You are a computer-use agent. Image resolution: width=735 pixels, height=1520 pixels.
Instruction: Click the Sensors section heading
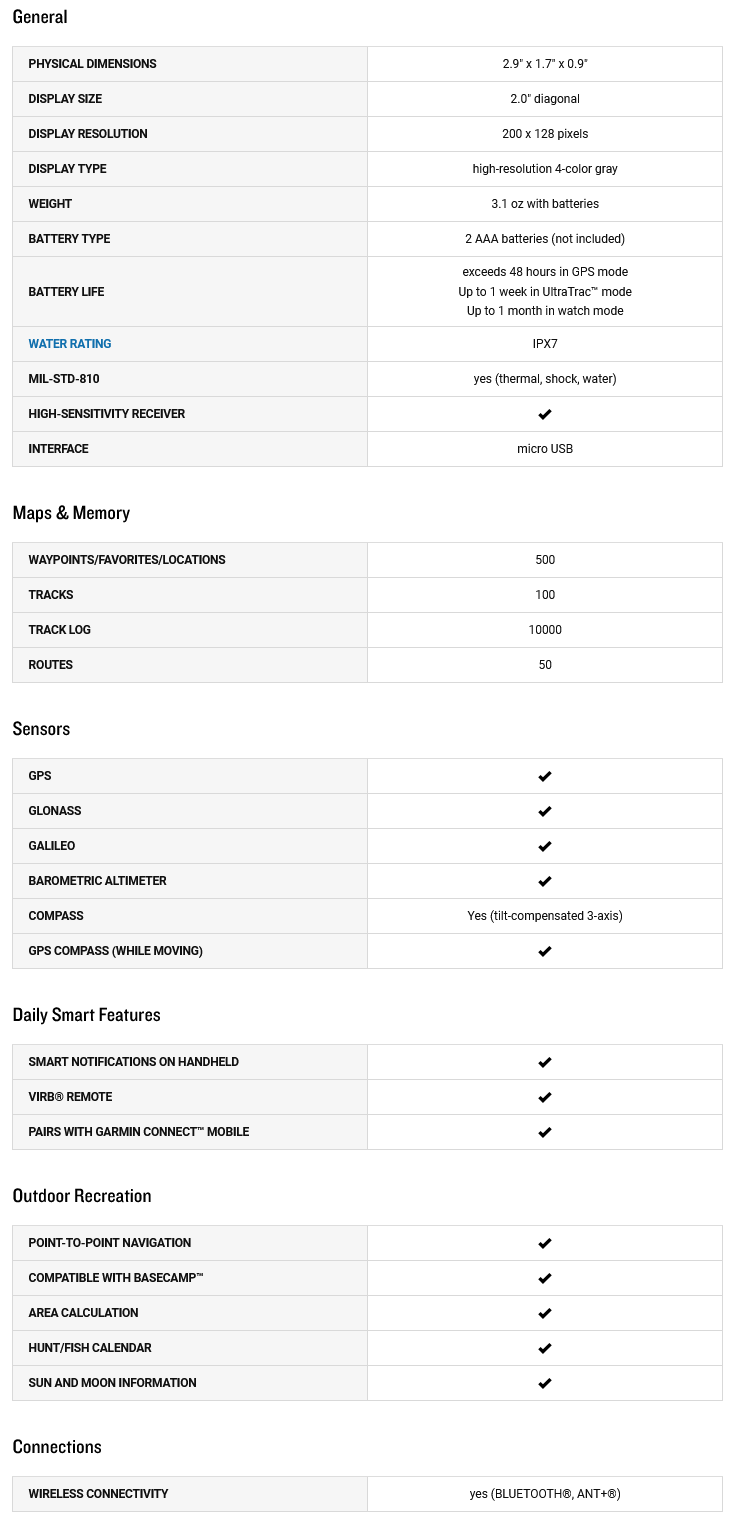[x=41, y=729]
